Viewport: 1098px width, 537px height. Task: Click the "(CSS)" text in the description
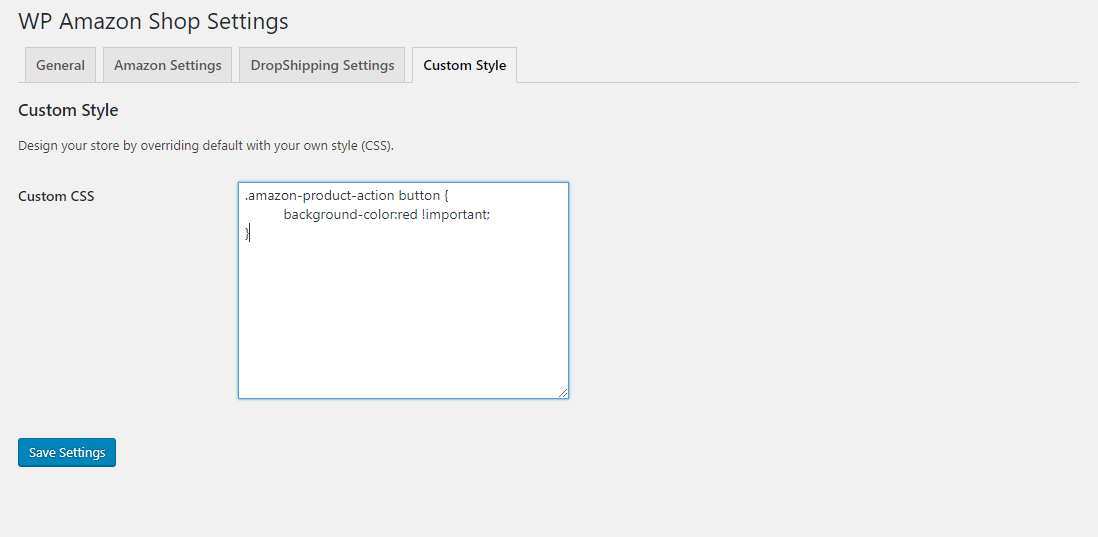pos(377,146)
